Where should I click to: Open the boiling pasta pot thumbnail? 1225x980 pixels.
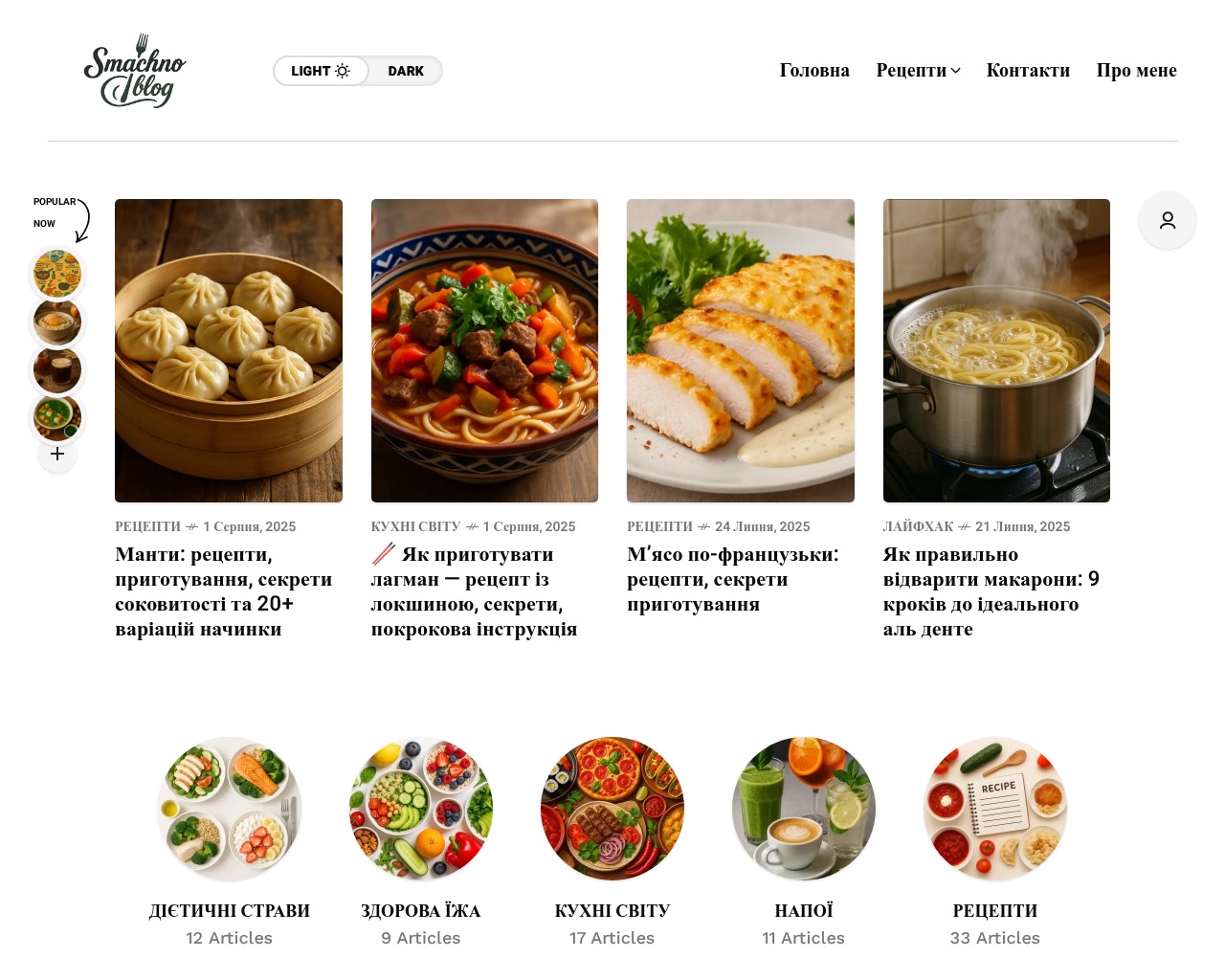pos(996,350)
